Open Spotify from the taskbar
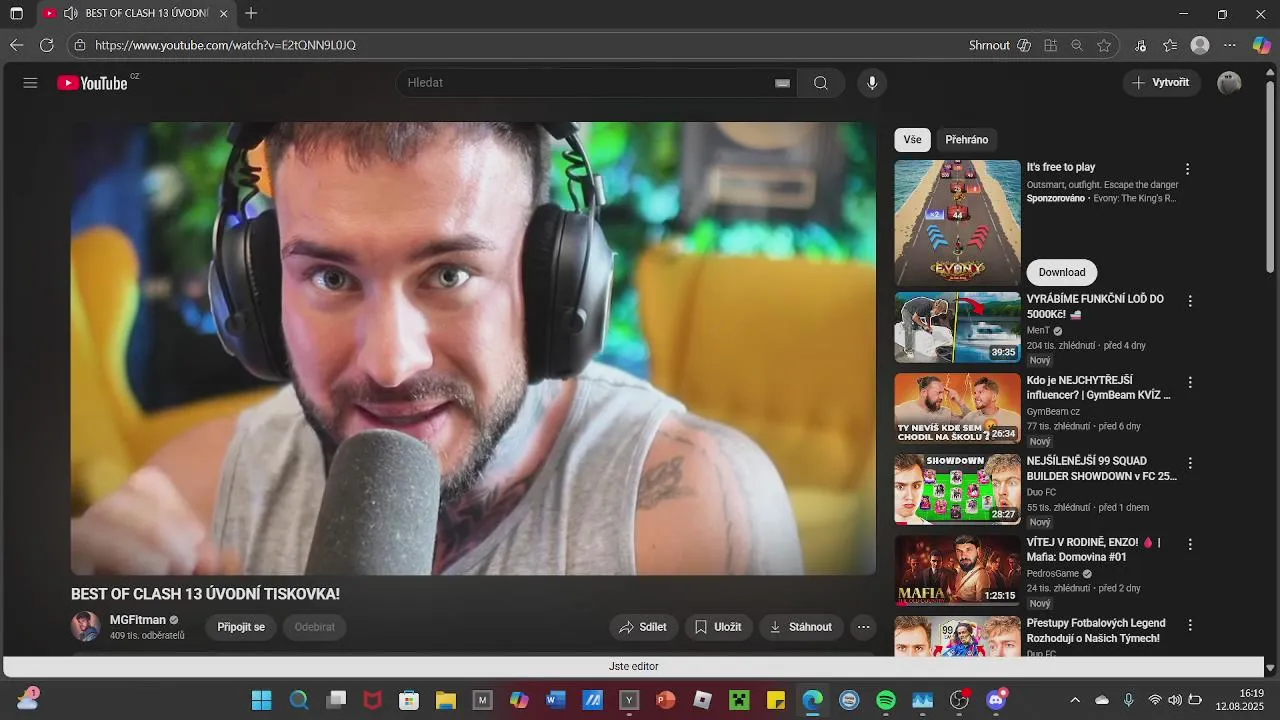This screenshot has width=1280, height=720. point(886,700)
